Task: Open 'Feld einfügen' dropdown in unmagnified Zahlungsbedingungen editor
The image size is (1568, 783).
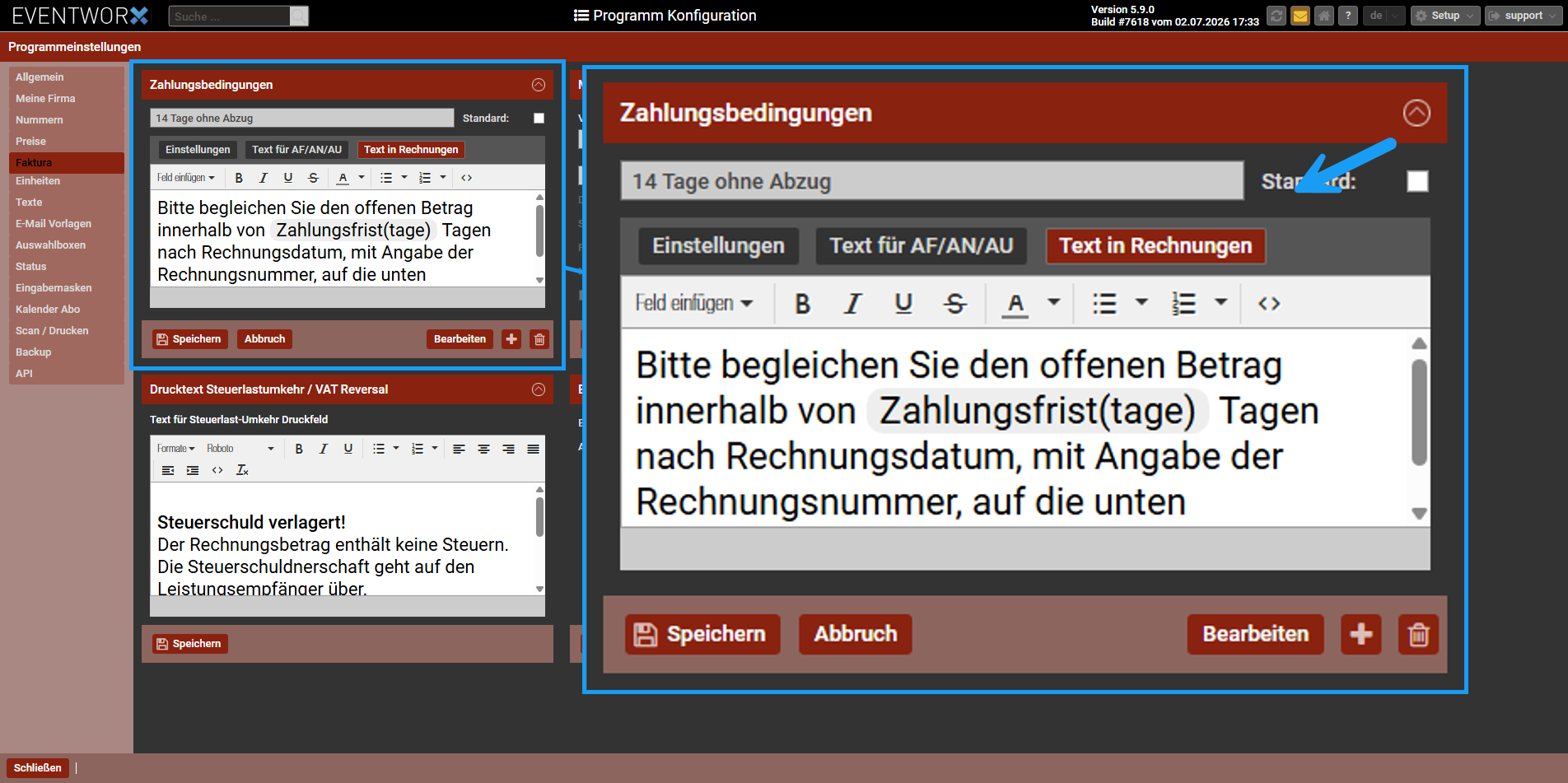Action: [186, 178]
